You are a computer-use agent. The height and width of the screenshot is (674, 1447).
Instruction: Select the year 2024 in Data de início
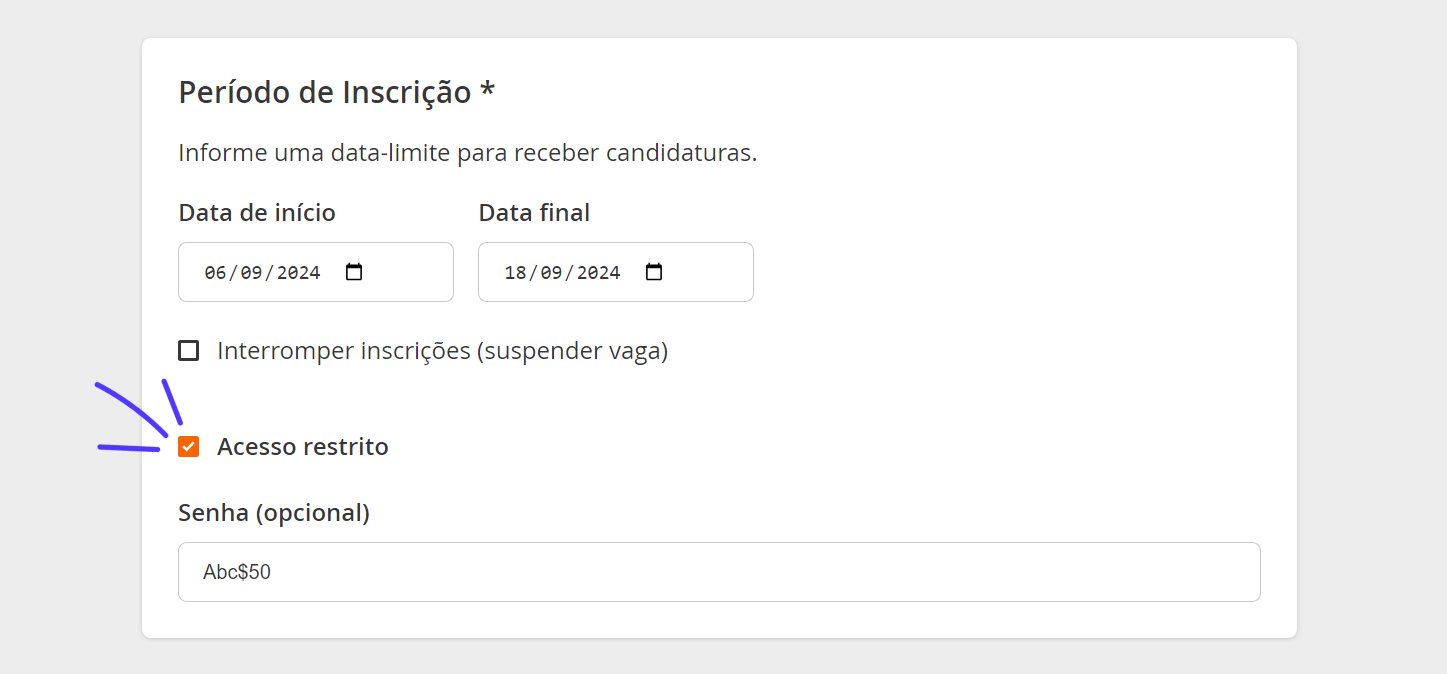(x=298, y=272)
